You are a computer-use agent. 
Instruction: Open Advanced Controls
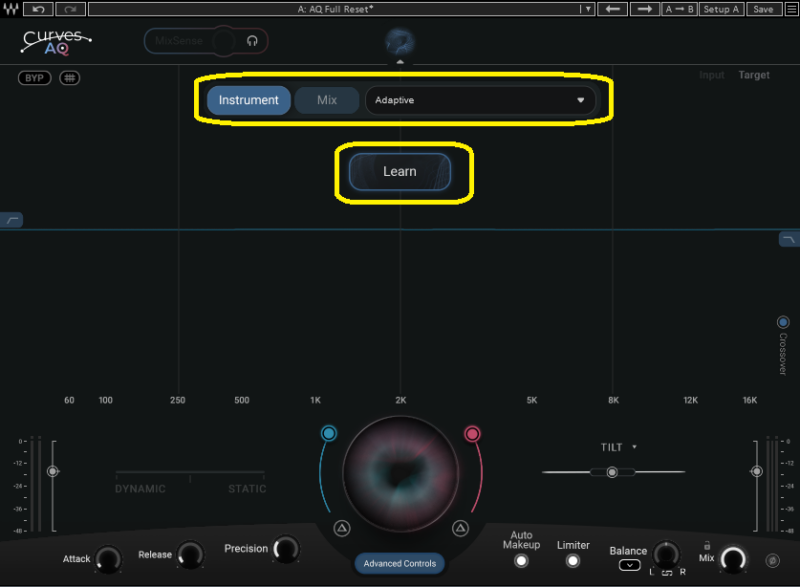400,563
